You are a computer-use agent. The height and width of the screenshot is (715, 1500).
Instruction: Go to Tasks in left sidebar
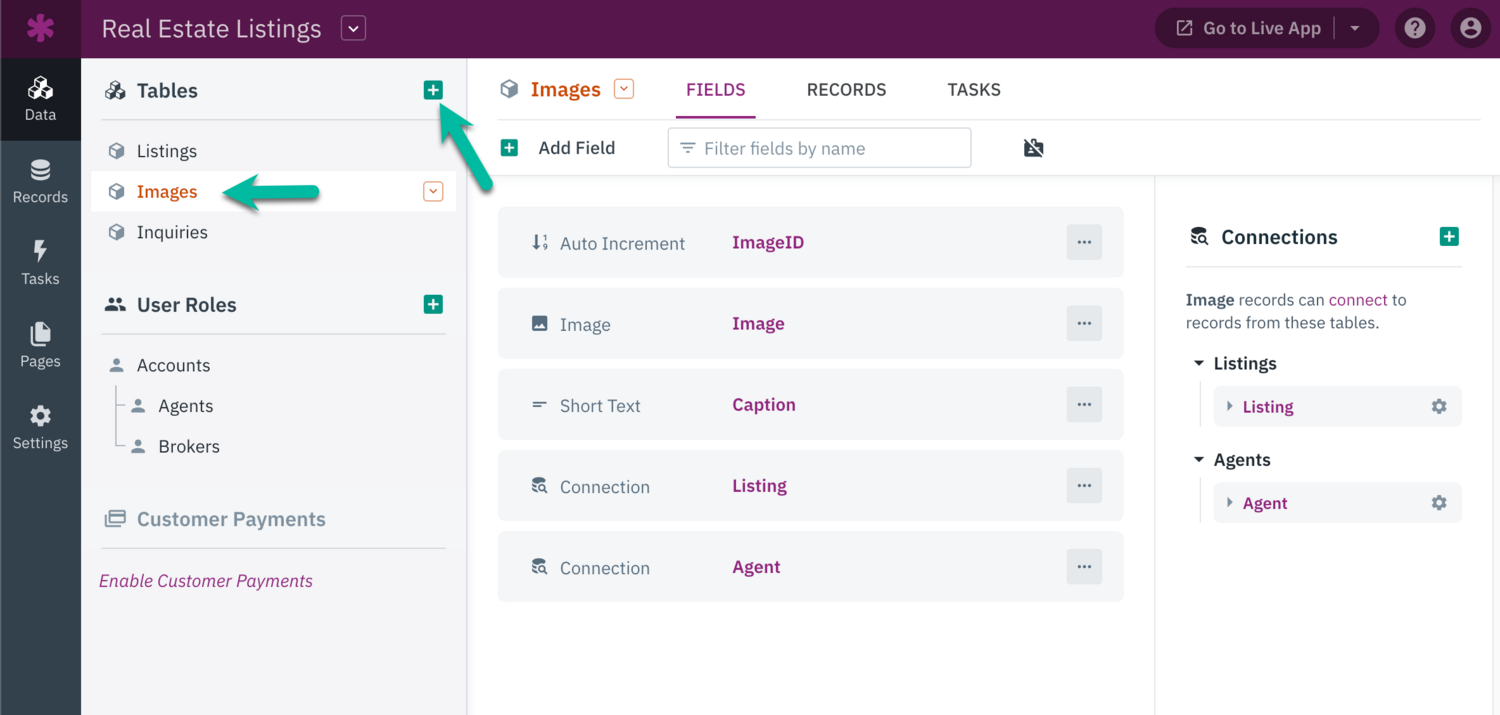(40, 263)
